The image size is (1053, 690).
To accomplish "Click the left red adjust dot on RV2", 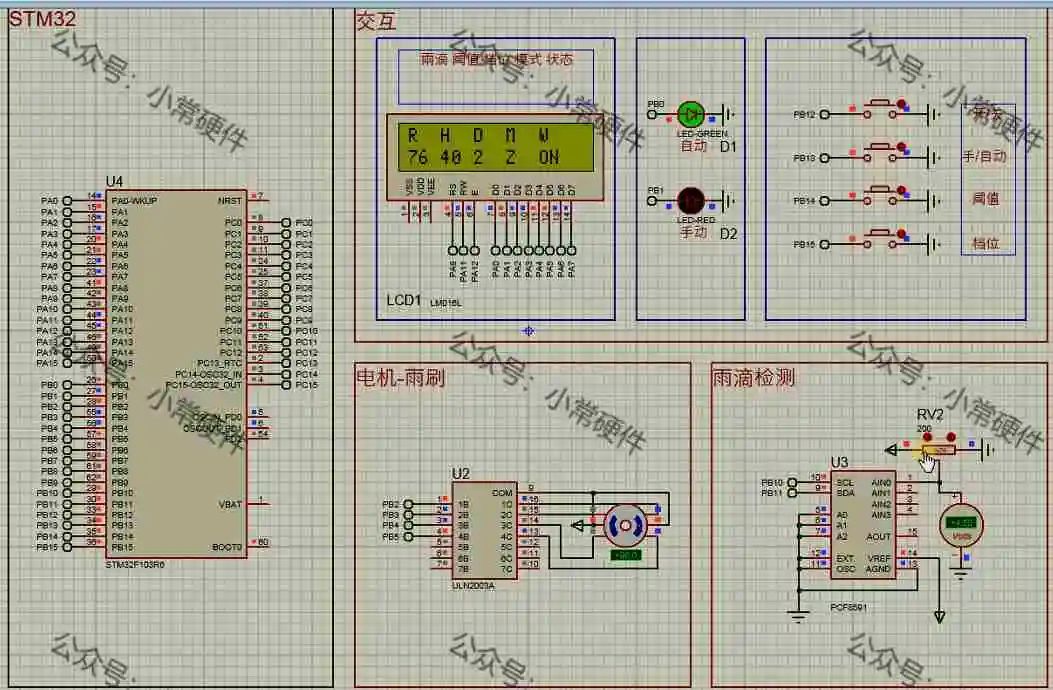I will (x=927, y=437).
